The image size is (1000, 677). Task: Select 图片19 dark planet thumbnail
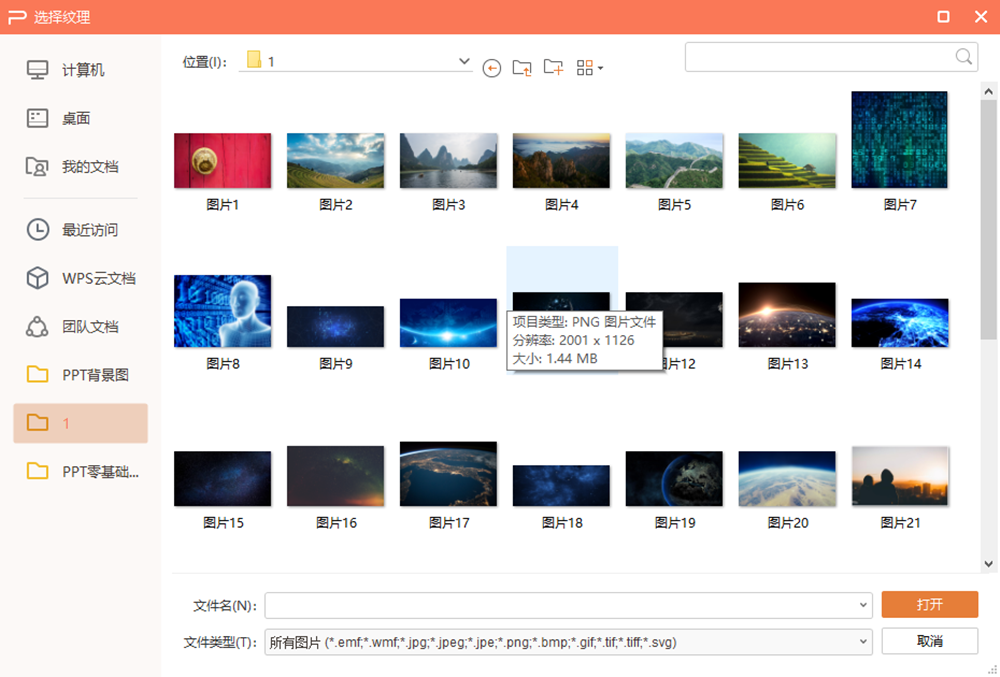point(674,479)
